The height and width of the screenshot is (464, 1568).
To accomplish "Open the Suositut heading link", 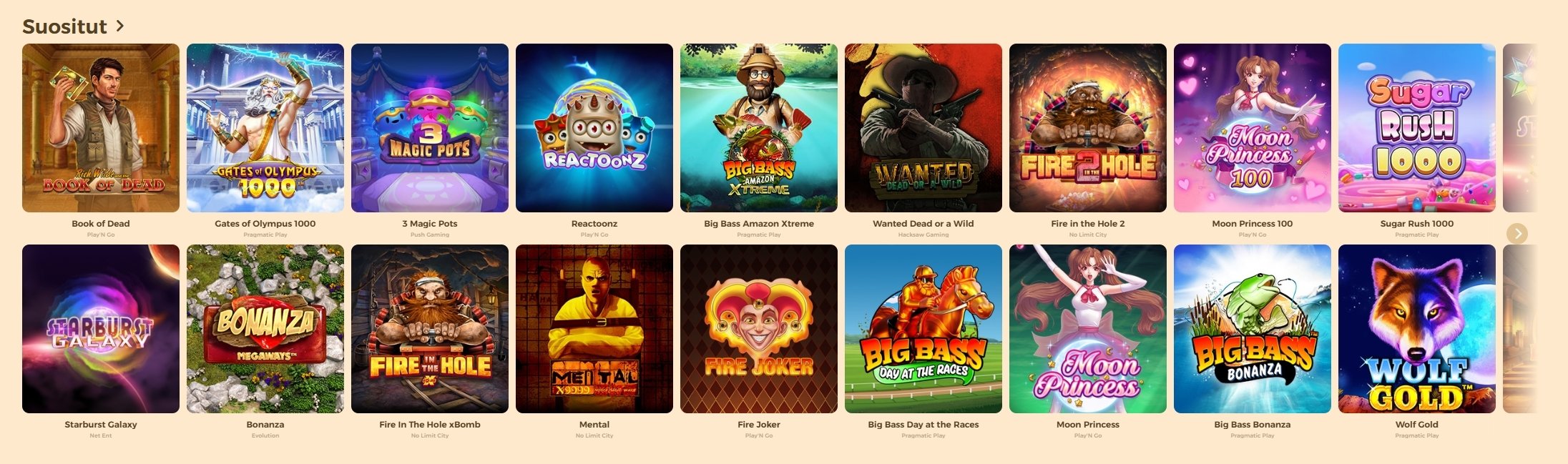I will (64, 26).
